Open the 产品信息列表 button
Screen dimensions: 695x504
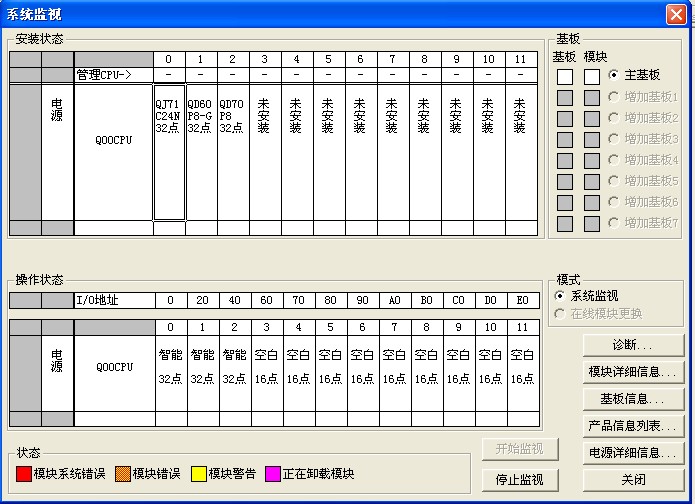click(634, 426)
